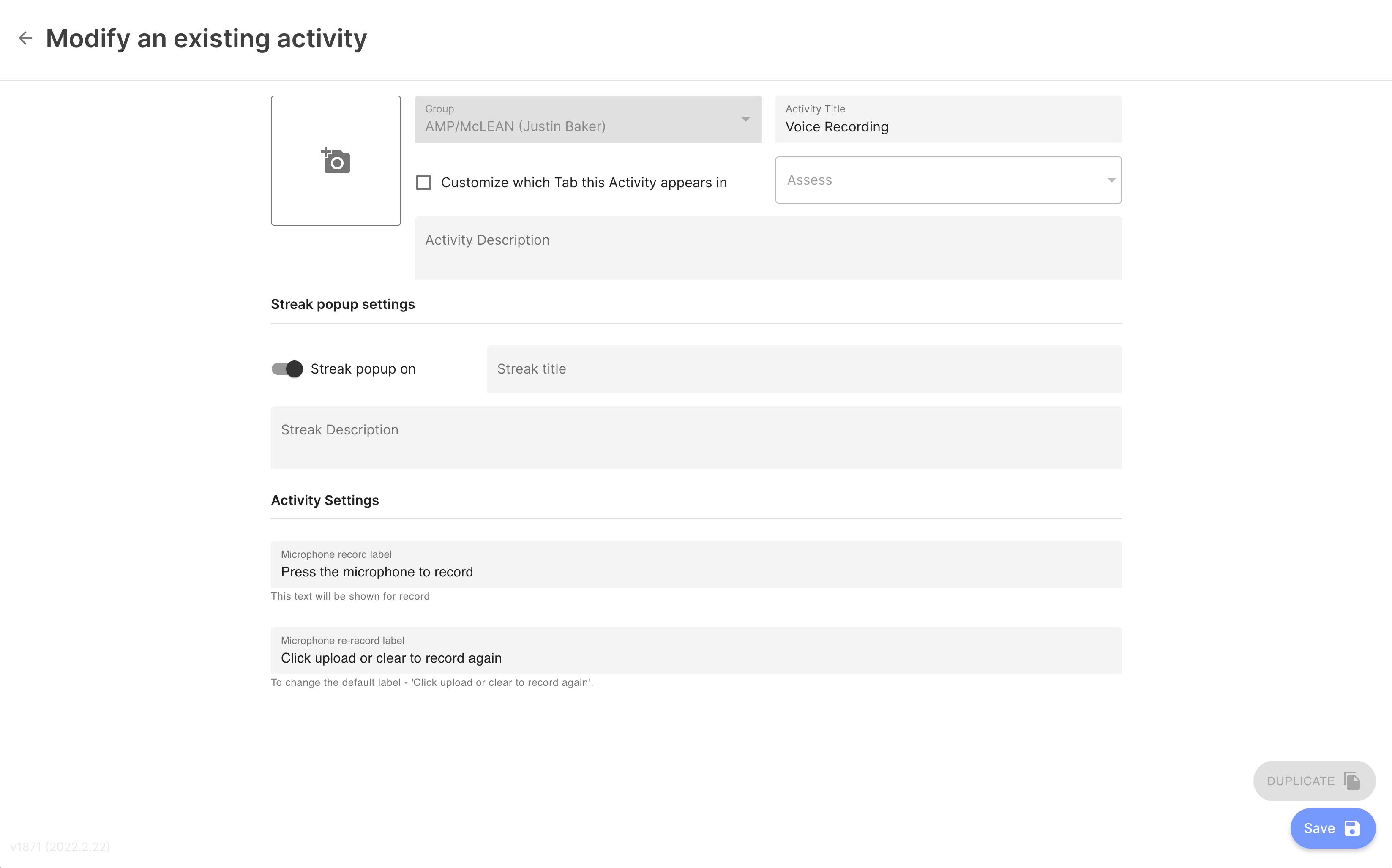Click the Streak title field
Image resolution: width=1392 pixels, height=868 pixels.
click(x=804, y=368)
